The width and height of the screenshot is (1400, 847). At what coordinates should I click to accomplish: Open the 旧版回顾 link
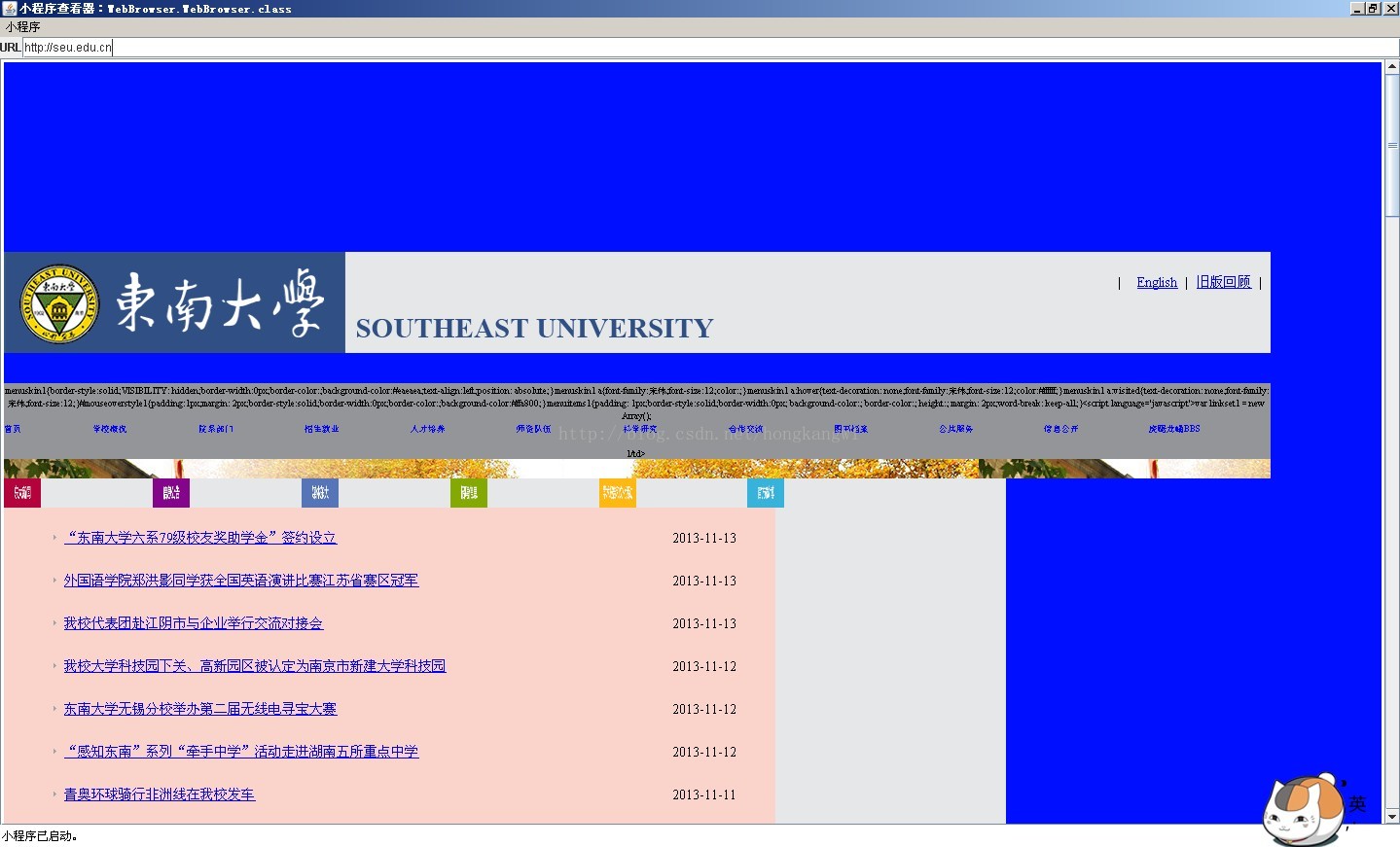(x=1224, y=282)
